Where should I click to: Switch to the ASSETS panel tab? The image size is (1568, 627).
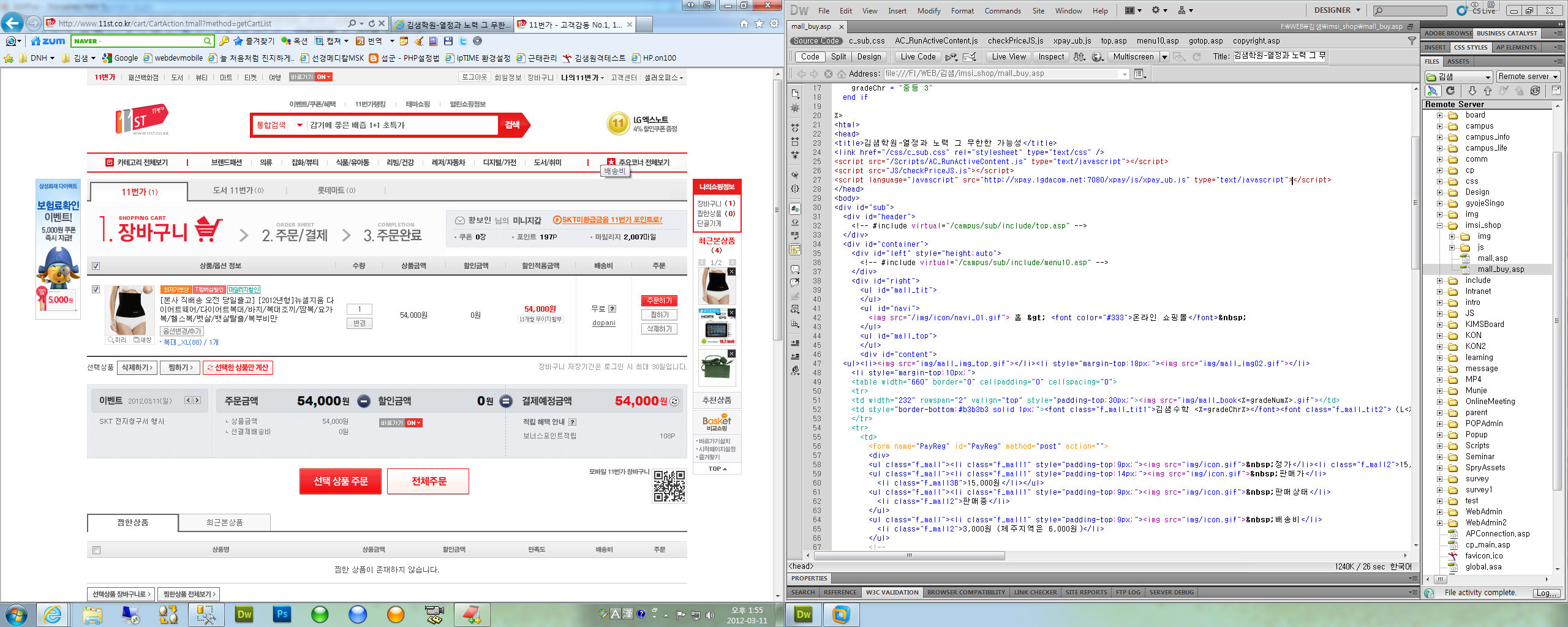pyautogui.click(x=1458, y=61)
